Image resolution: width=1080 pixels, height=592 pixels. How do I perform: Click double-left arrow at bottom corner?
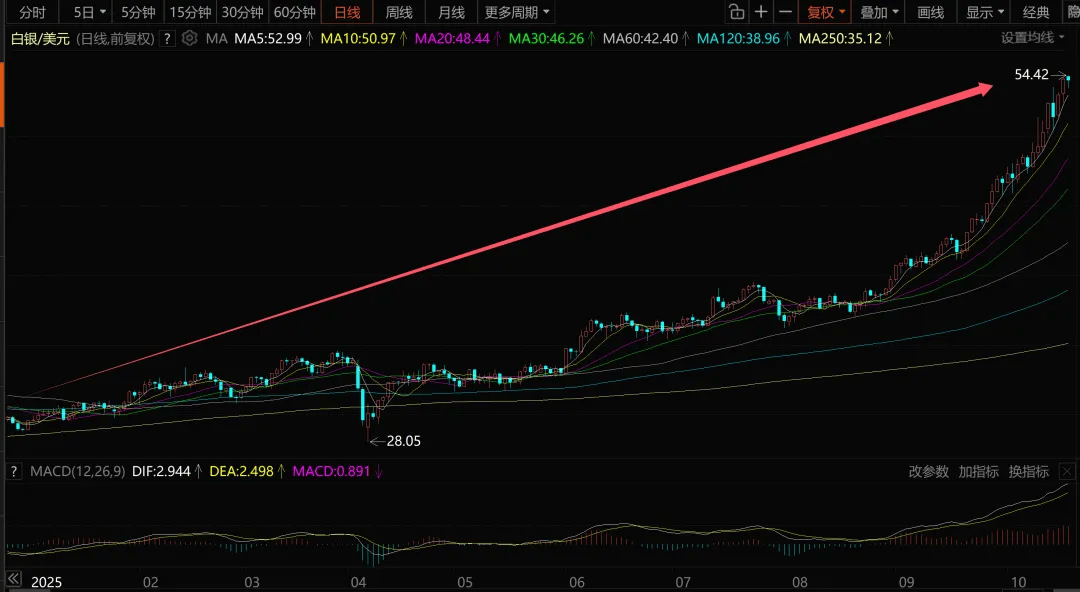point(14,579)
